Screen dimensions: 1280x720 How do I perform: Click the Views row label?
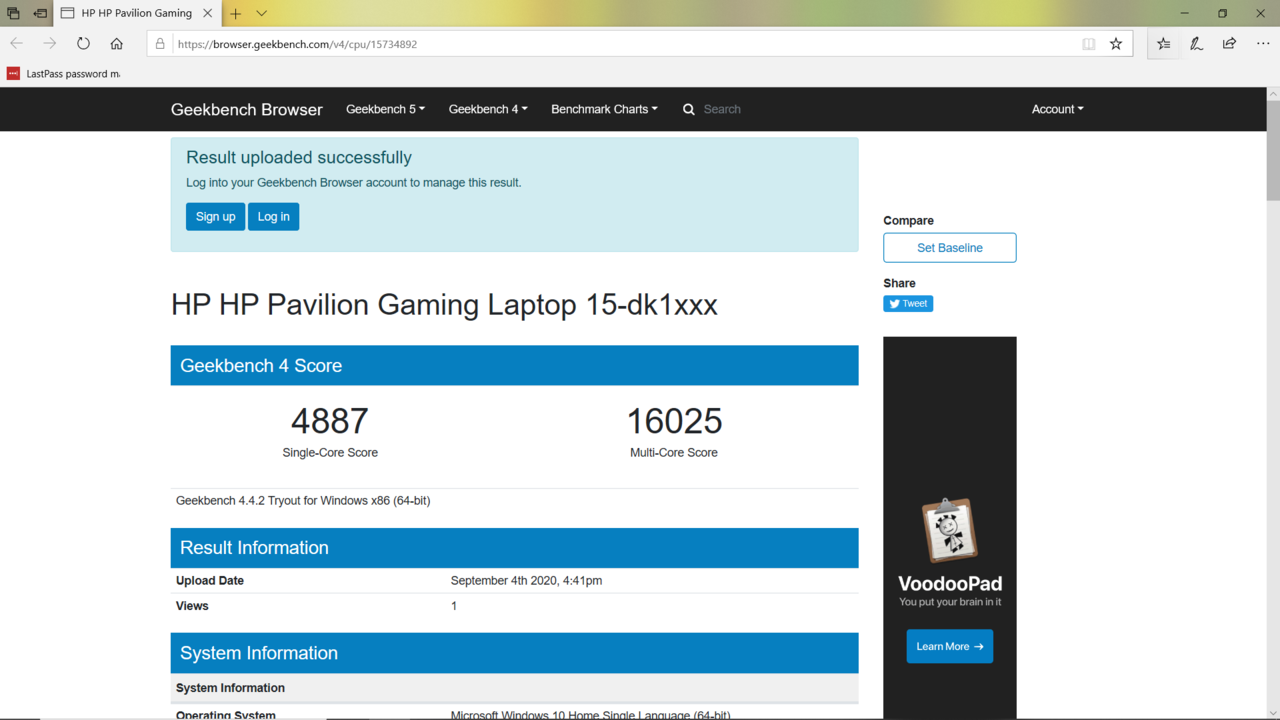[x=192, y=606]
